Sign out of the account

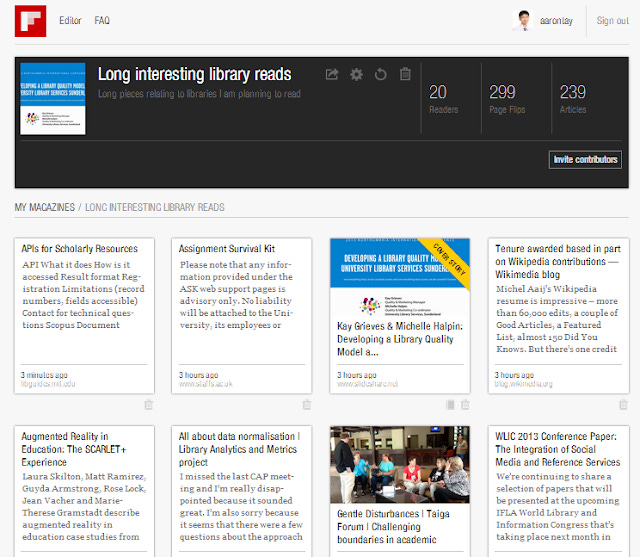pyautogui.click(x=613, y=20)
